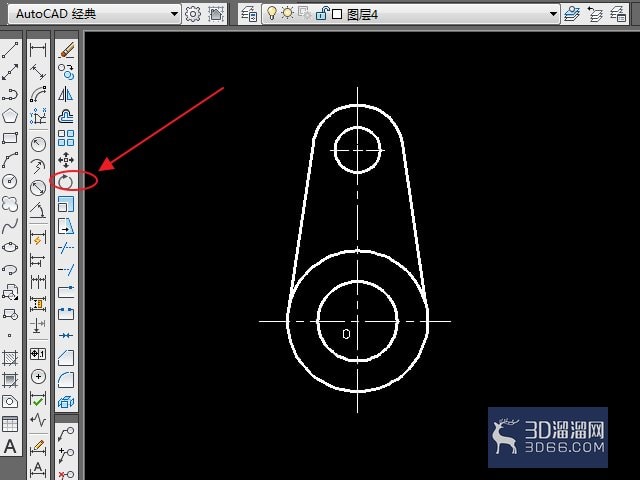Select the circled Rotate tool
Viewport: 640px width, 480px height.
tap(65, 182)
